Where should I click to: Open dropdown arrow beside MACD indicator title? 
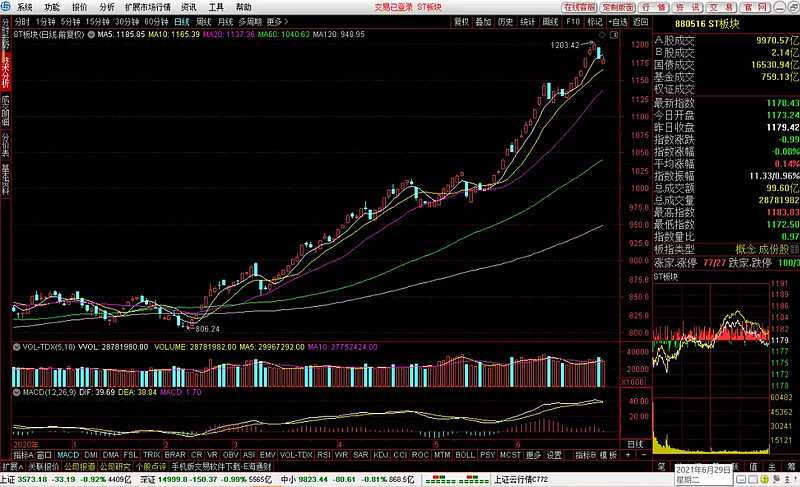pyautogui.click(x=17, y=393)
